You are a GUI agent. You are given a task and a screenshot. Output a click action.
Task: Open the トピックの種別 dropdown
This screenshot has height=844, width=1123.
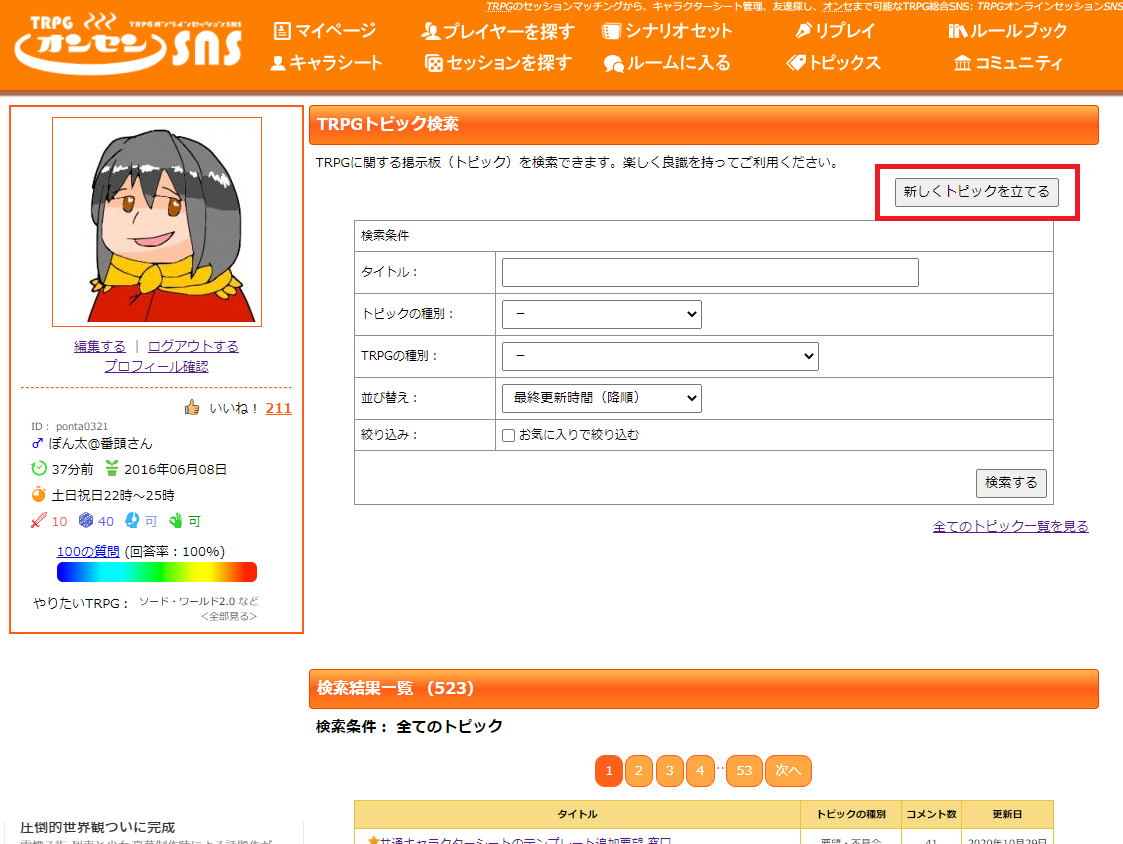602,315
